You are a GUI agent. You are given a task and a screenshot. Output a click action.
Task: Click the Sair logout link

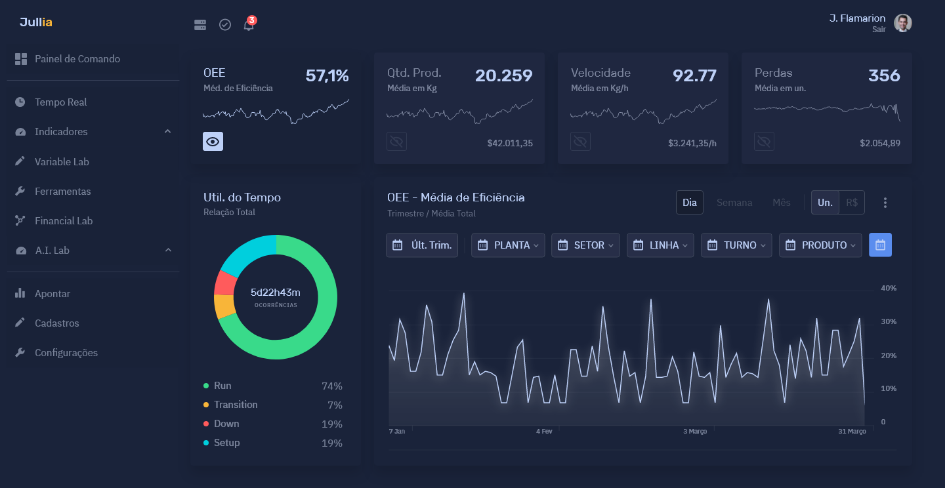[878, 30]
